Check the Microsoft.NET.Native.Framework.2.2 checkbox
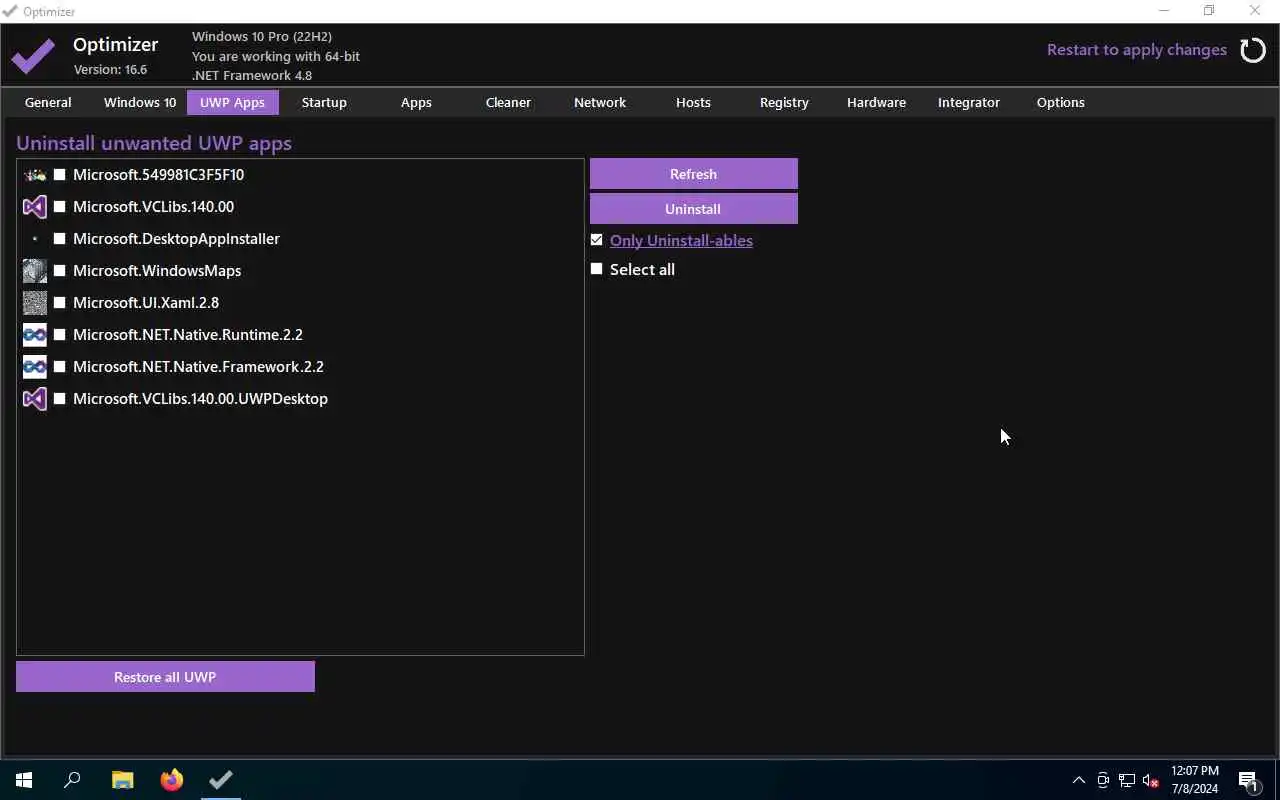The width and height of the screenshot is (1280, 800). pos(60,367)
